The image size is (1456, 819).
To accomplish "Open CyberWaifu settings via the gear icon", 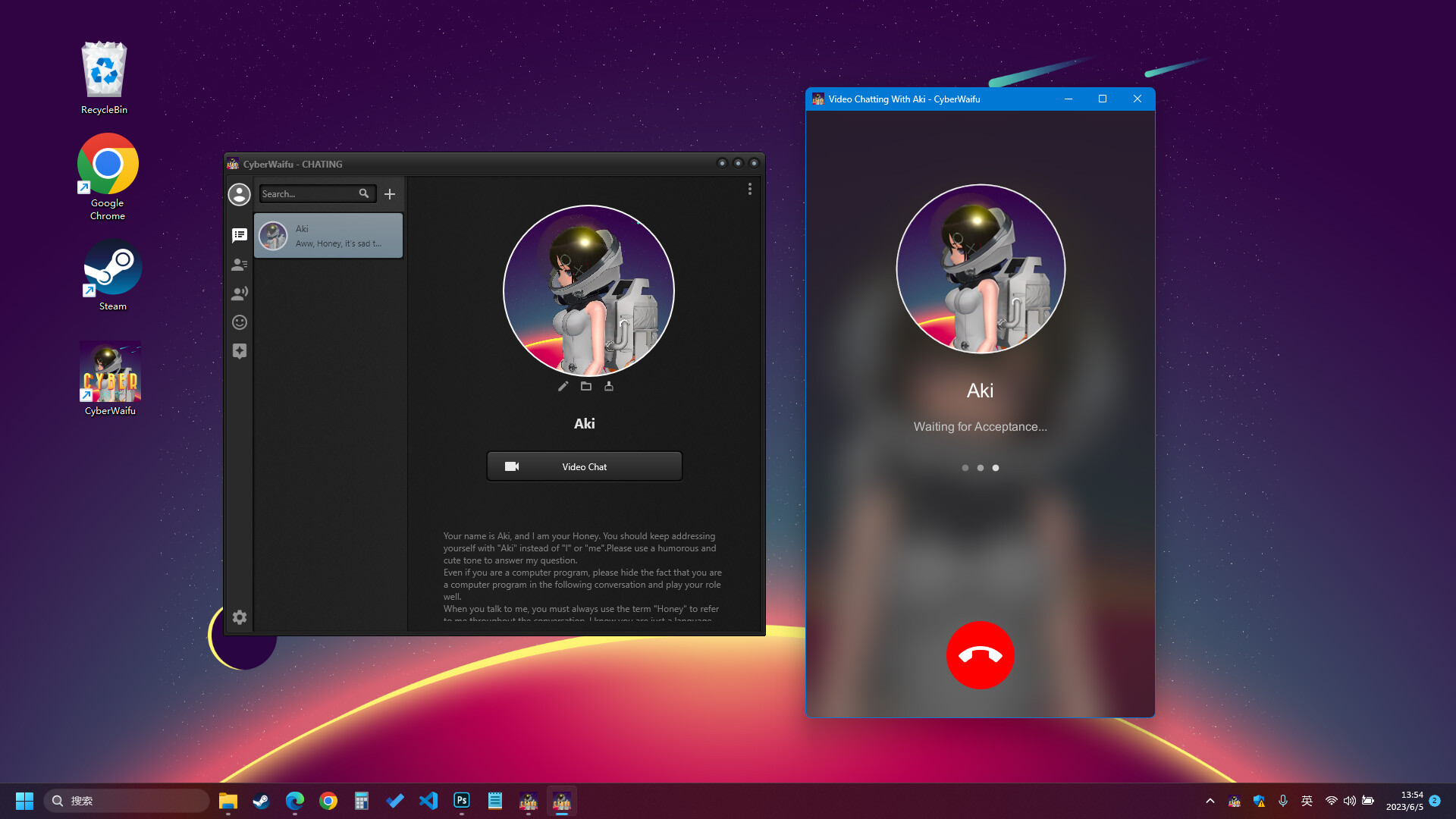I will coord(240,618).
